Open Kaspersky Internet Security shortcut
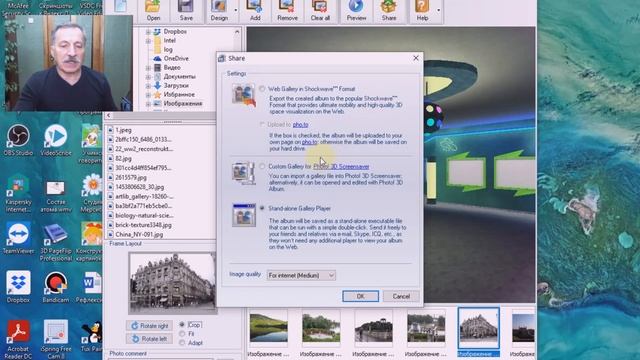 pyautogui.click(x=18, y=193)
